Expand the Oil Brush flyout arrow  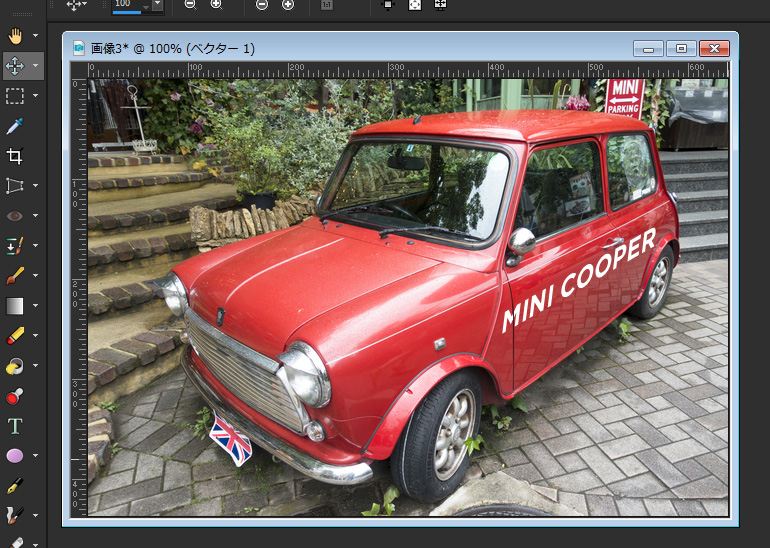35,516
